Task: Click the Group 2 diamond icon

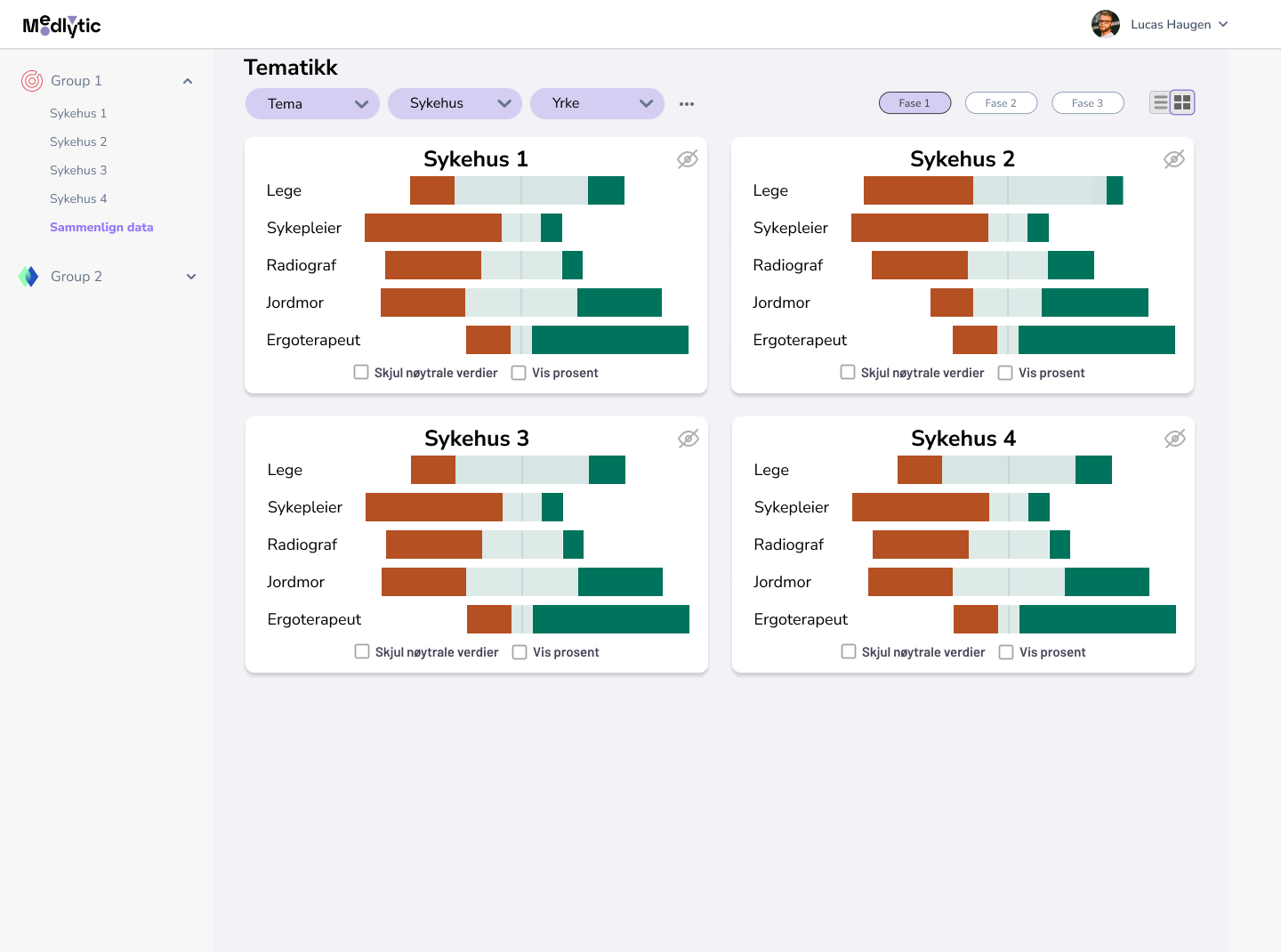Action: point(28,277)
